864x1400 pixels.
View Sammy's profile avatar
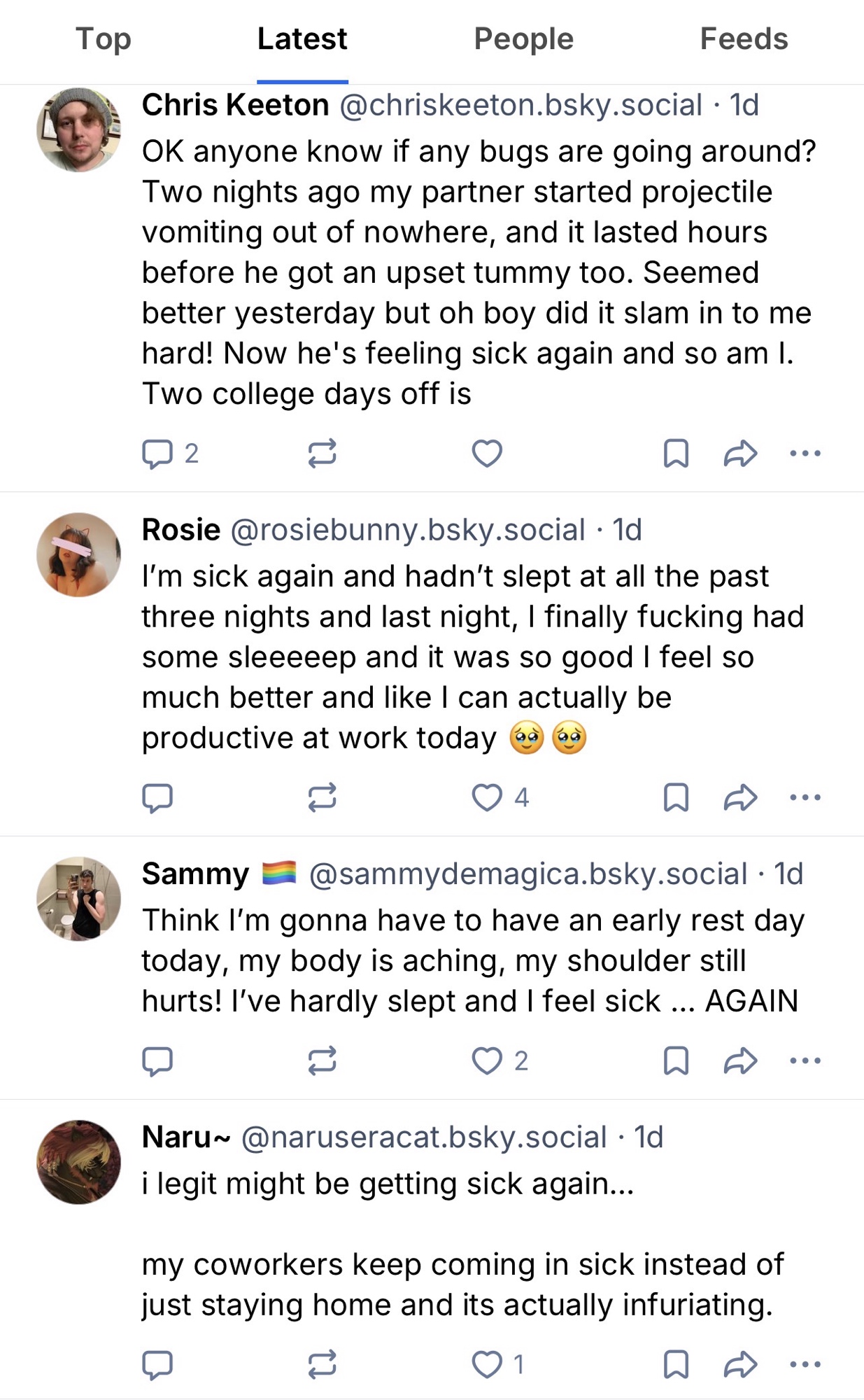pos(78,899)
